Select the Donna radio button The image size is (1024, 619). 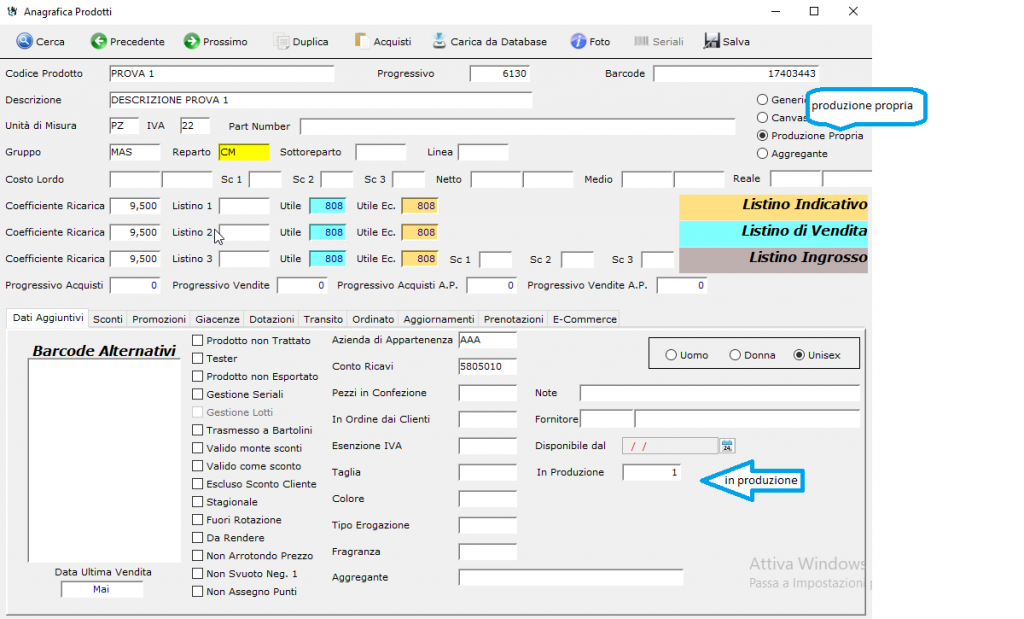click(x=735, y=355)
